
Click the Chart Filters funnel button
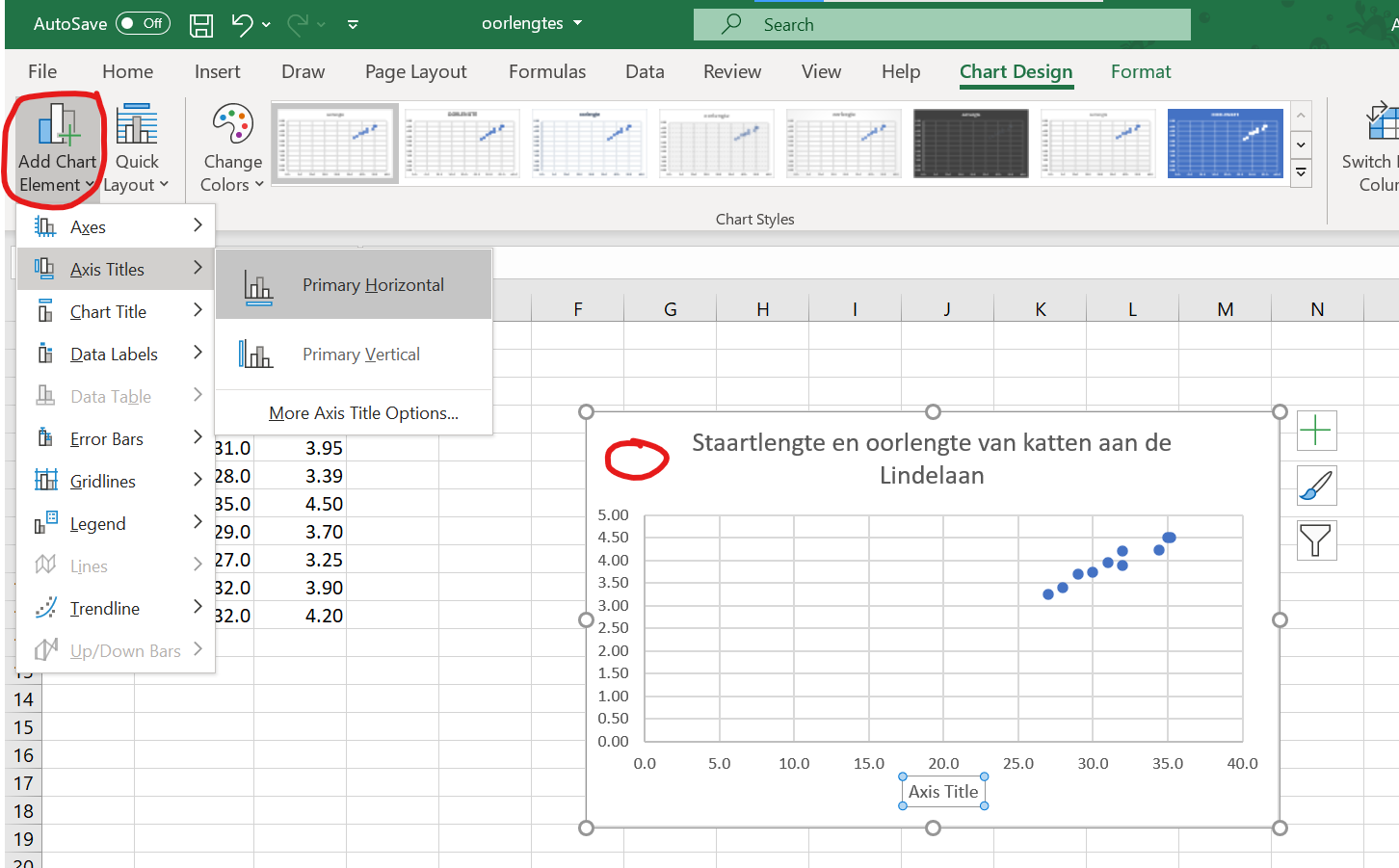tap(1316, 540)
